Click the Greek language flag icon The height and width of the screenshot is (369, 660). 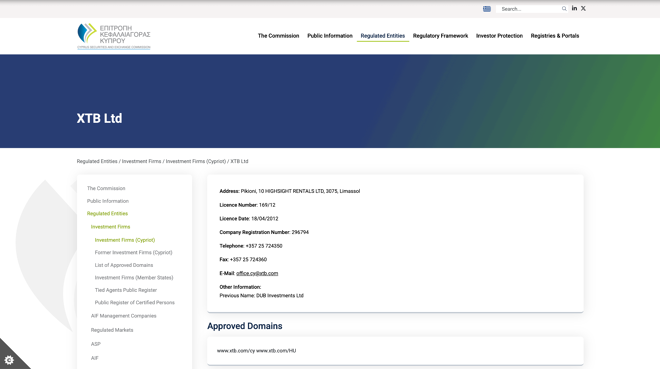point(487,9)
